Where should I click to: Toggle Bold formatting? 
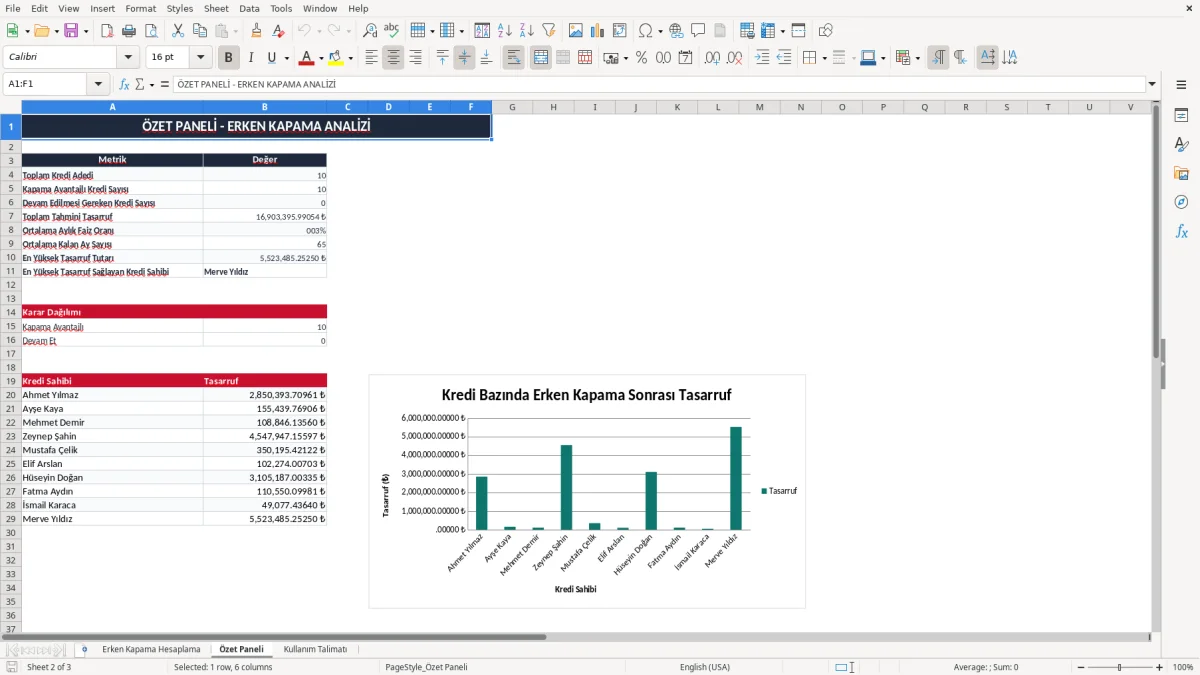[229, 58]
